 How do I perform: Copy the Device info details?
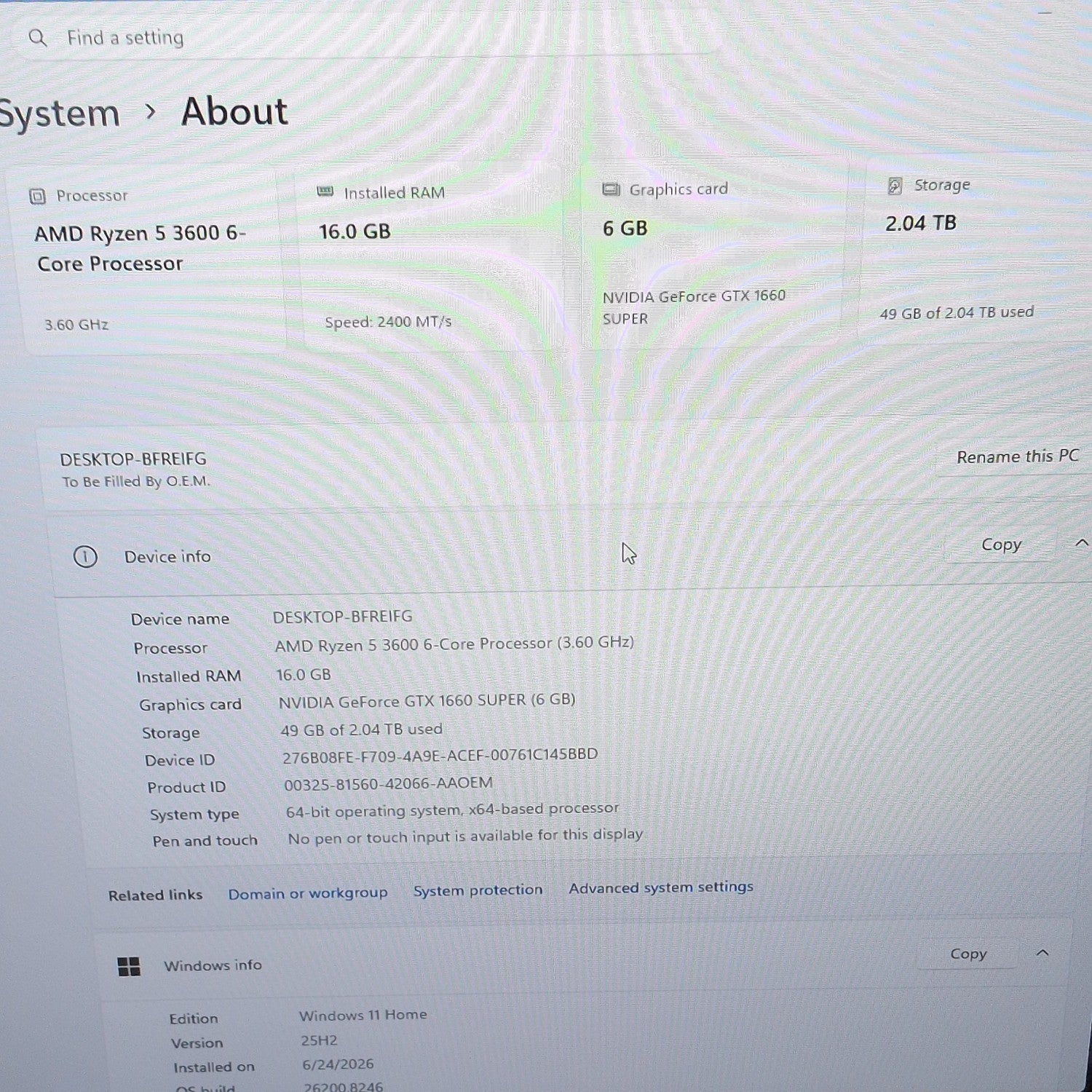tap(1001, 545)
